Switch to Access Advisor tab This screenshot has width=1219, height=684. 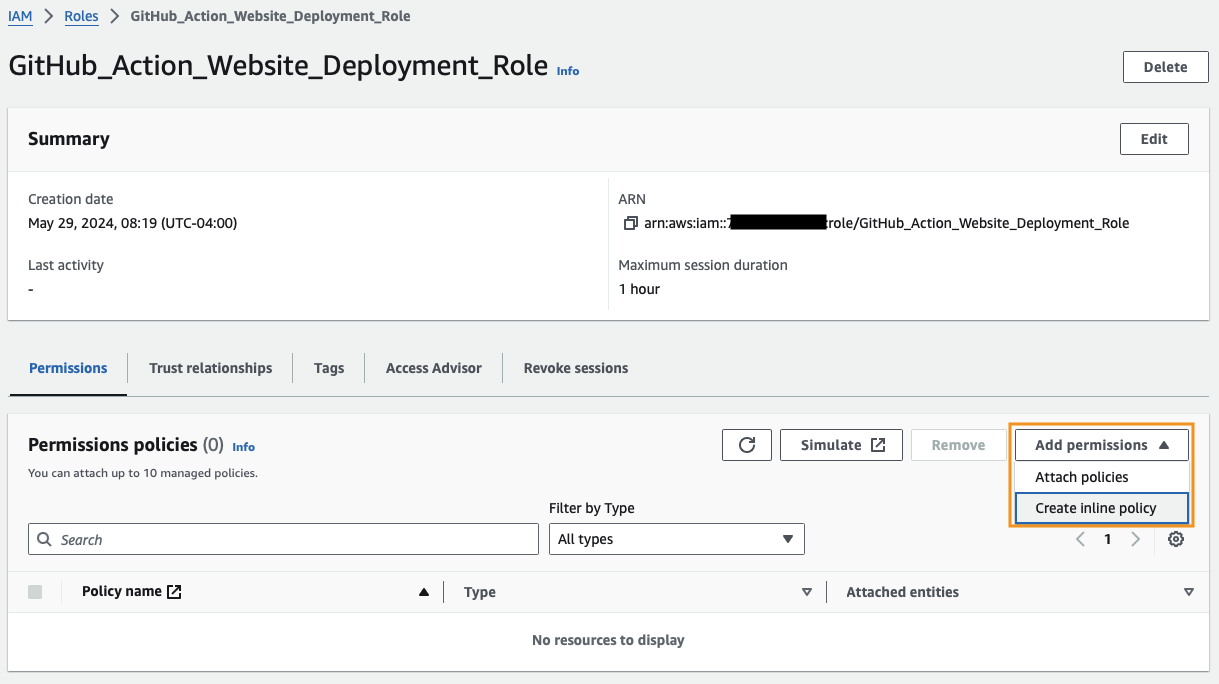434,368
